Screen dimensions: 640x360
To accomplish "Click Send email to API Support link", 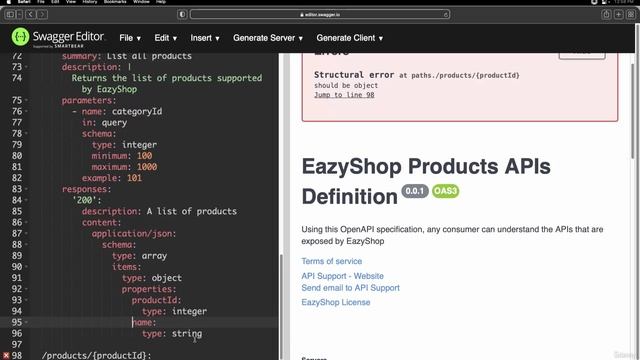I will (x=351, y=288).
